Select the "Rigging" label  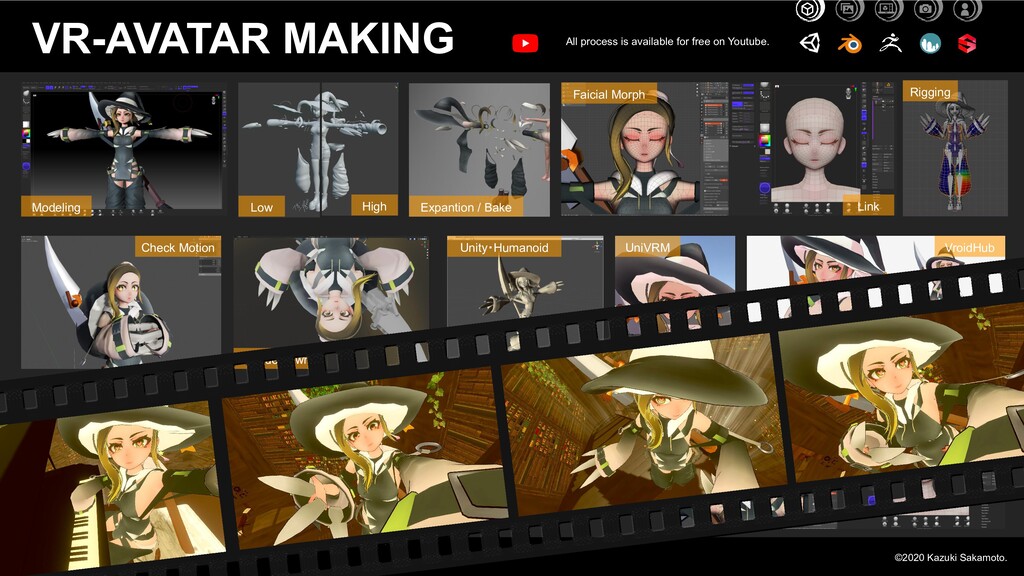930,92
